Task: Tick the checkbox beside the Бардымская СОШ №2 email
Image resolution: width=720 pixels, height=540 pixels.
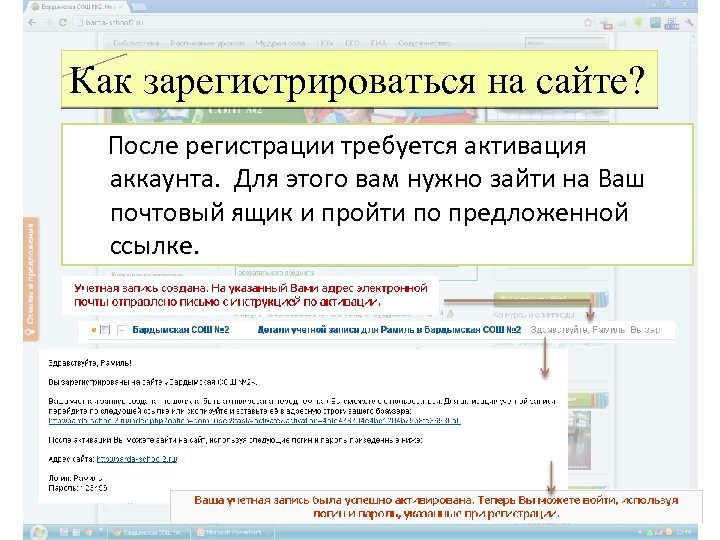Action: click(105, 329)
